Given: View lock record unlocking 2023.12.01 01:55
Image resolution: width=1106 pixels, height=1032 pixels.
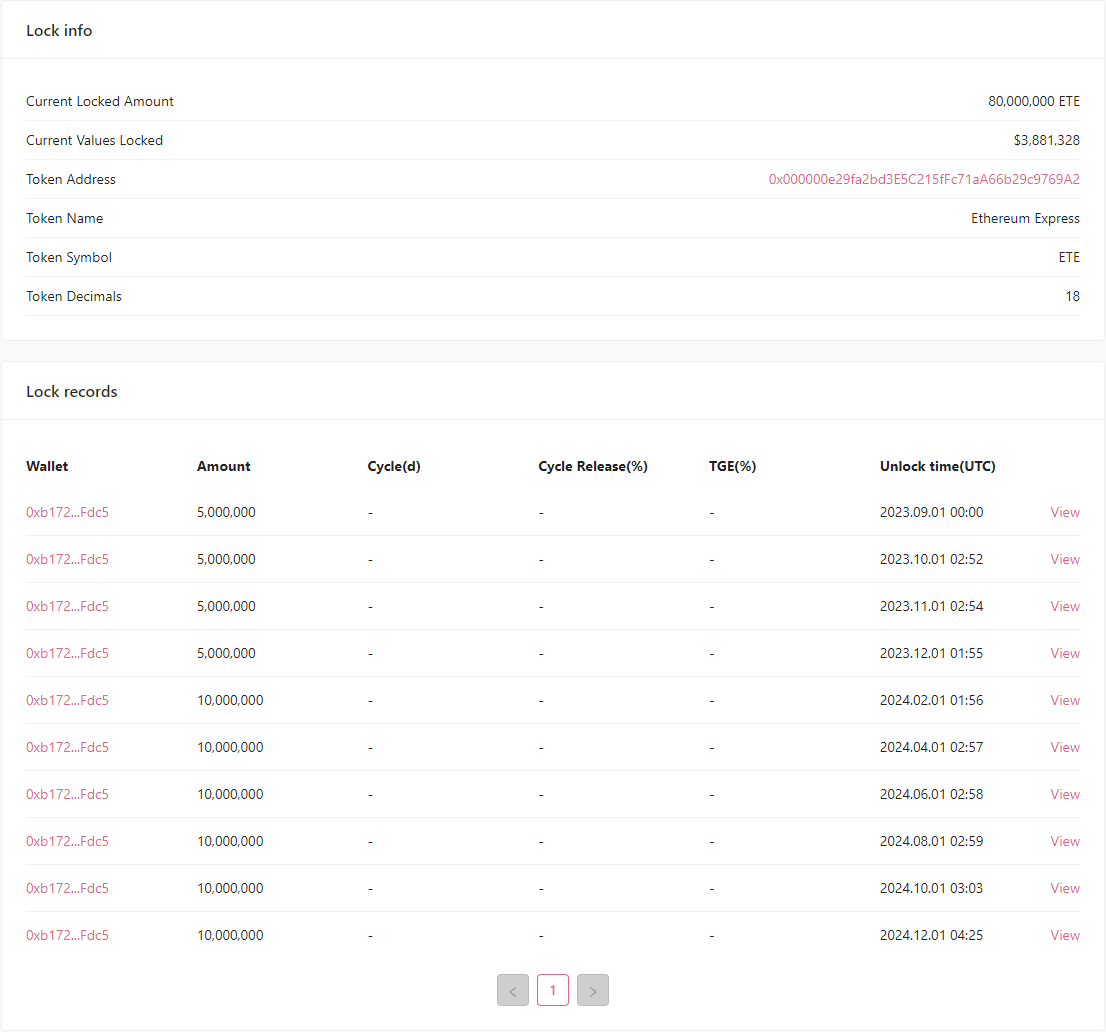Looking at the screenshot, I should click(x=1065, y=653).
